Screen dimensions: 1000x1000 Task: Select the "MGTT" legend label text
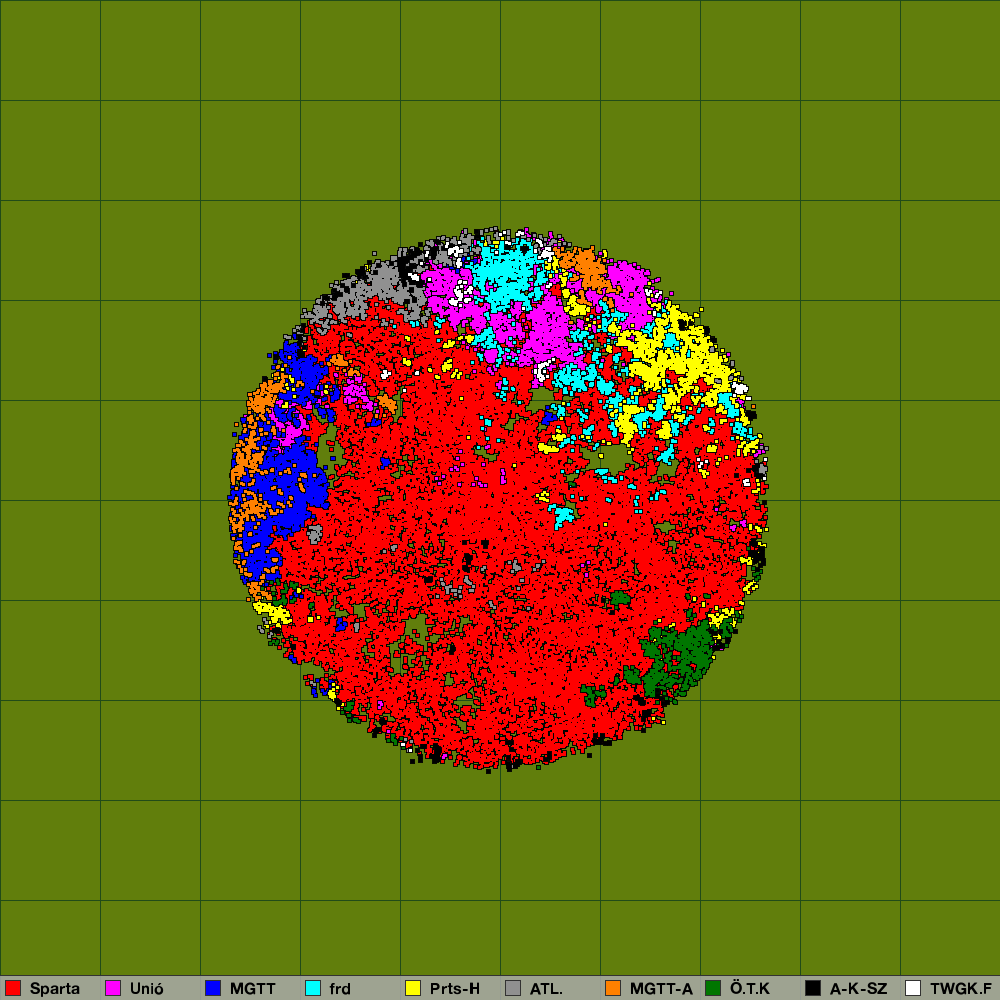click(253, 989)
